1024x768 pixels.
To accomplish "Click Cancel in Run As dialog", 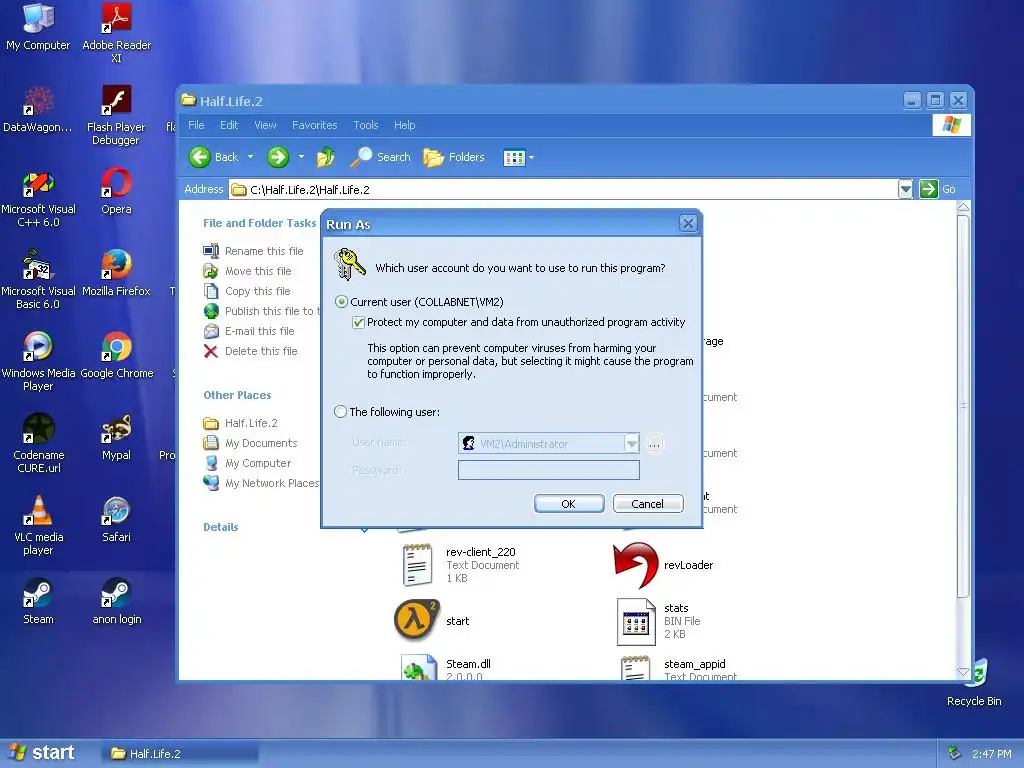I will 648,504.
